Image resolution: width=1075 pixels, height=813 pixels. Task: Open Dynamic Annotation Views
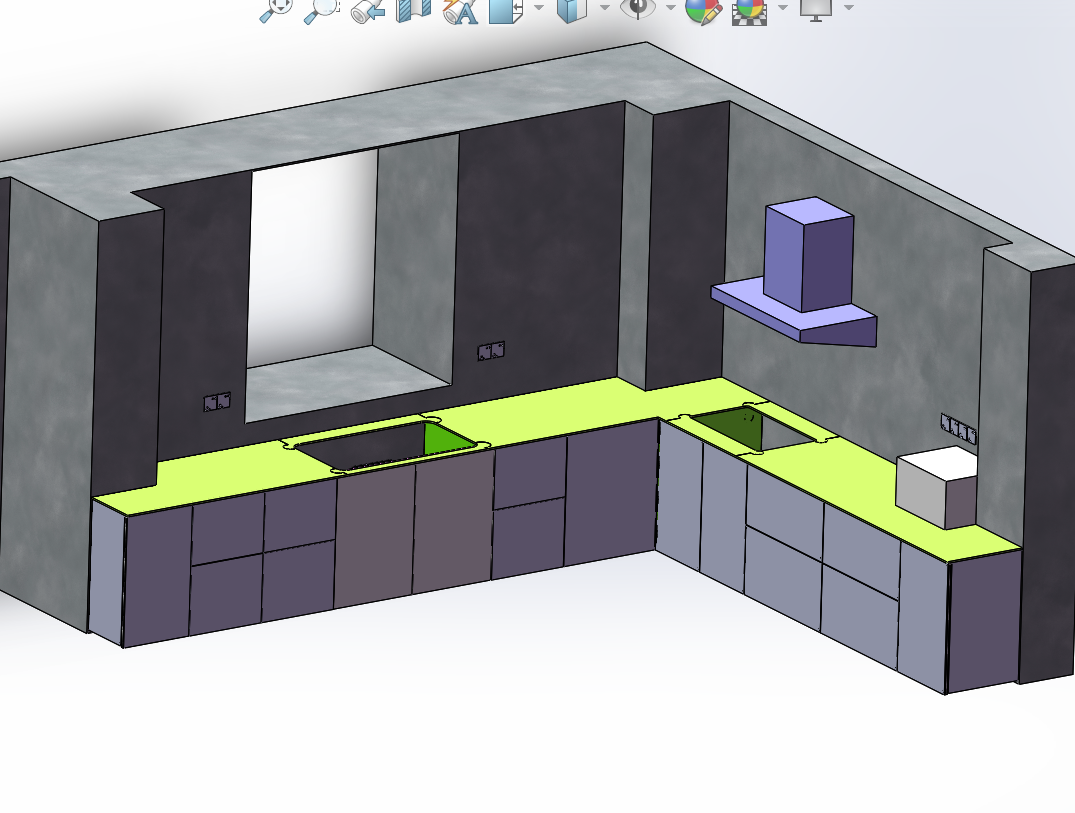pyautogui.click(x=460, y=10)
